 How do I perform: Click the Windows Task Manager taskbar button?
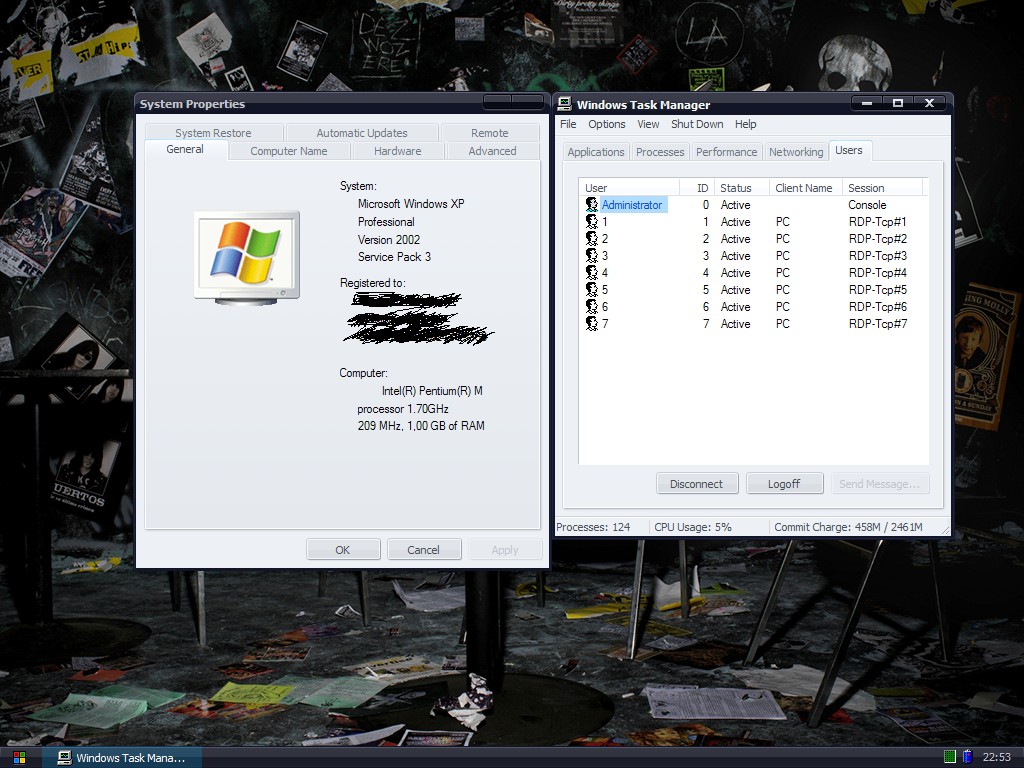coord(122,758)
